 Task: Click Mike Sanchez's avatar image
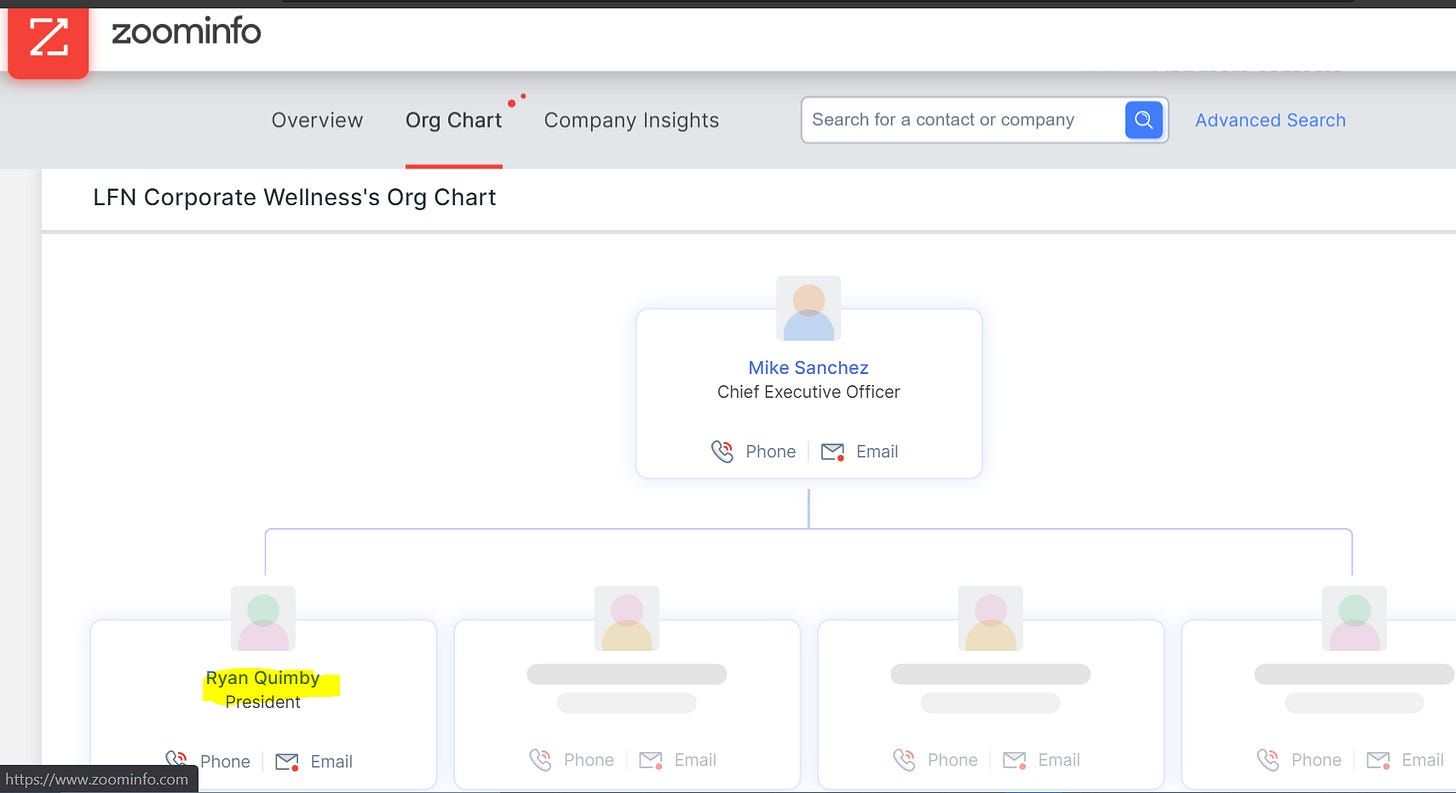(x=808, y=309)
